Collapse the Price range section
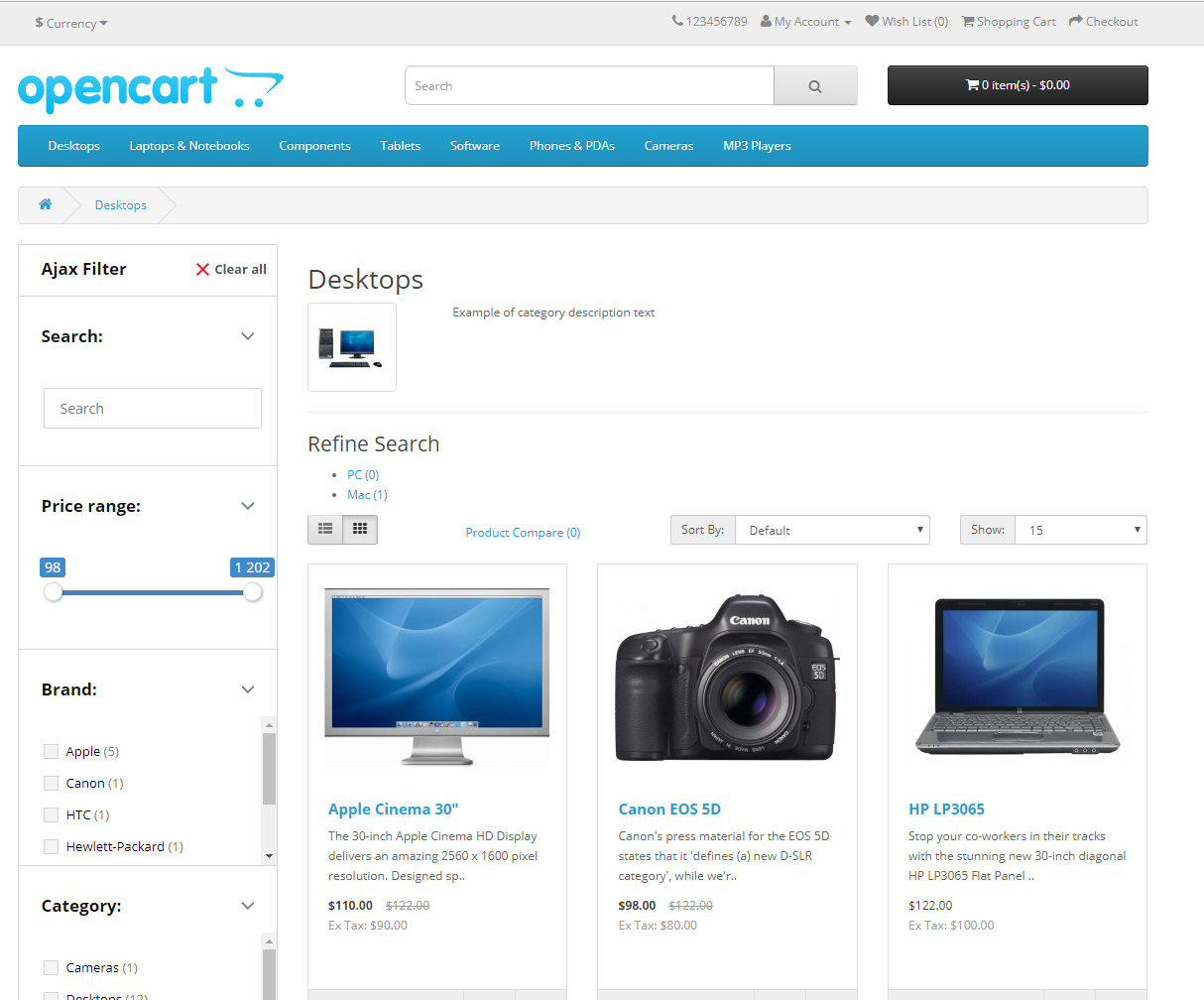Image resolution: width=1204 pixels, height=1000 pixels. (248, 506)
